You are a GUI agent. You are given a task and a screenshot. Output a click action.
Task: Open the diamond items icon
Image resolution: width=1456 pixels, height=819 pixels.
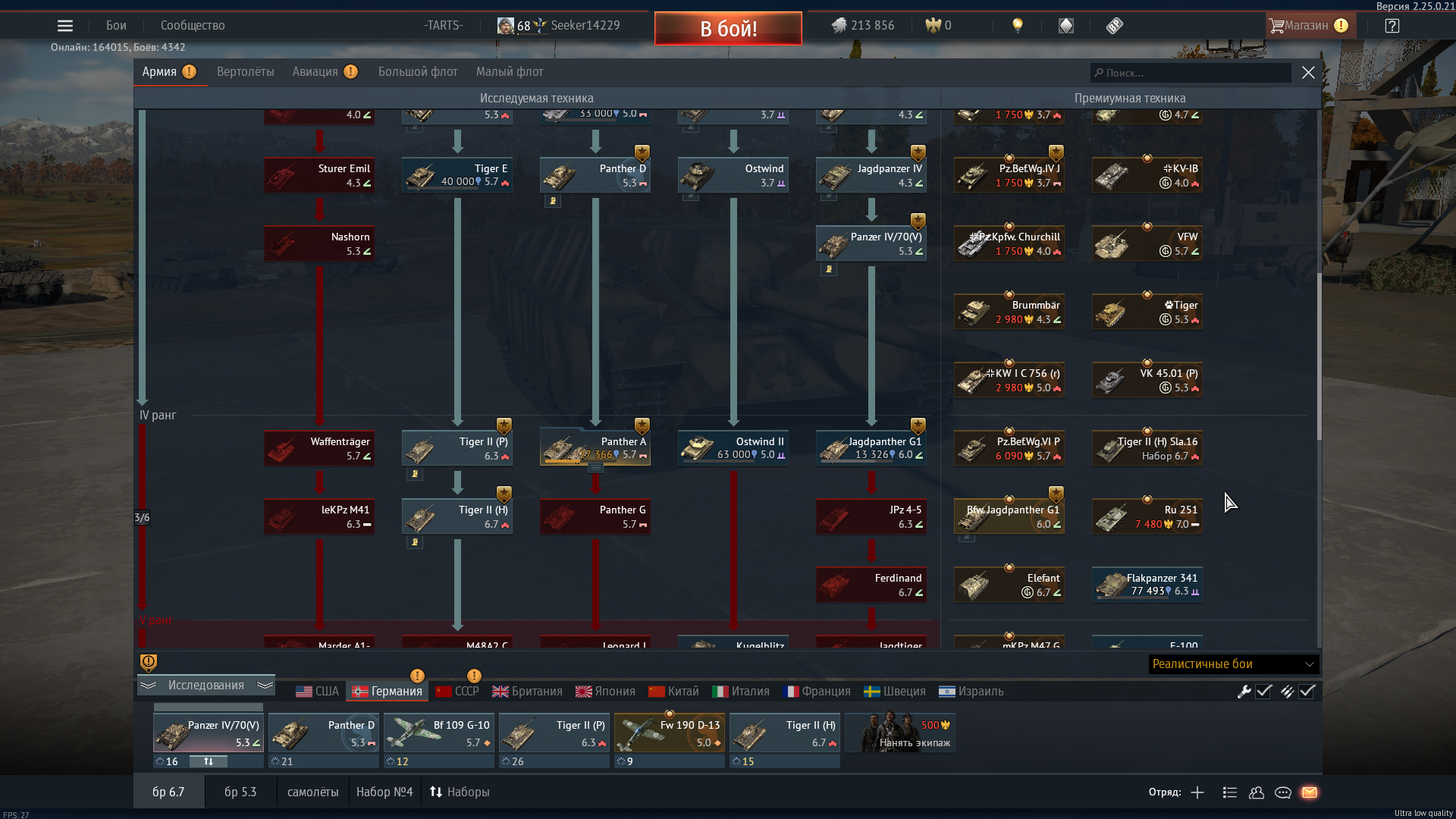(x=1066, y=26)
